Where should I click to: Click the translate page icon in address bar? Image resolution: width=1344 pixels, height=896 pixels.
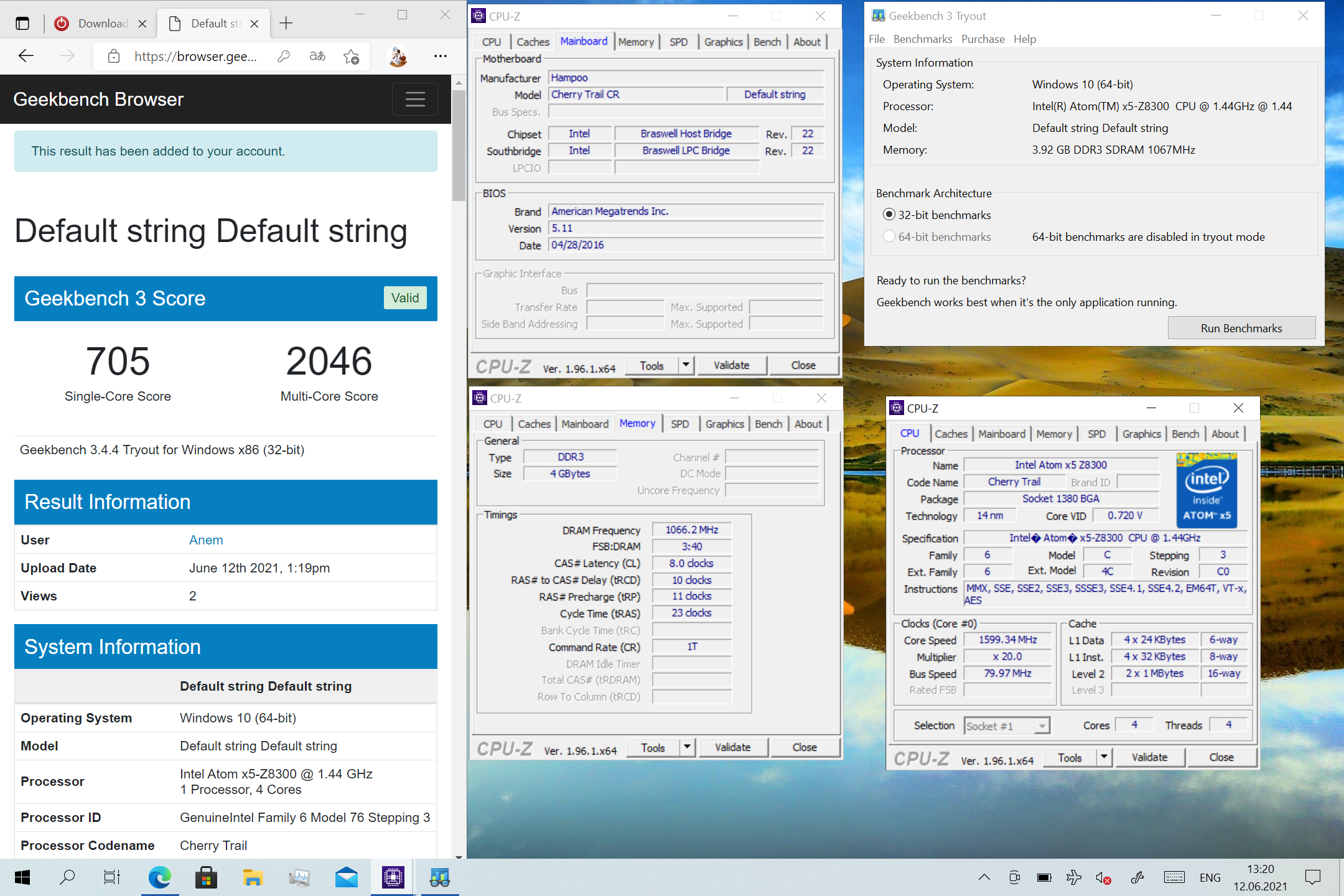pos(317,57)
